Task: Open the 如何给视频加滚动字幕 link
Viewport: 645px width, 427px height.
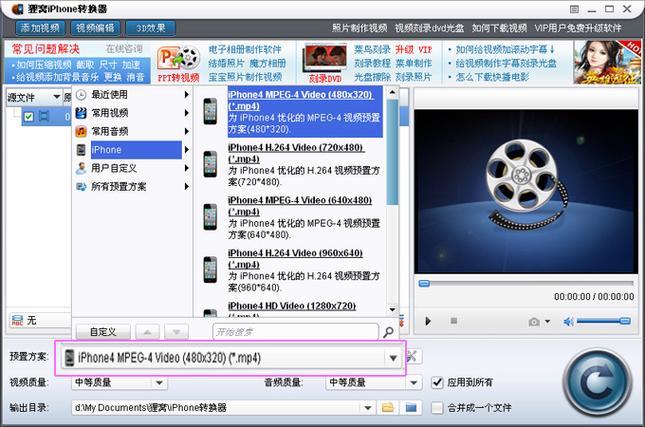Action: pyautogui.click(x=505, y=49)
